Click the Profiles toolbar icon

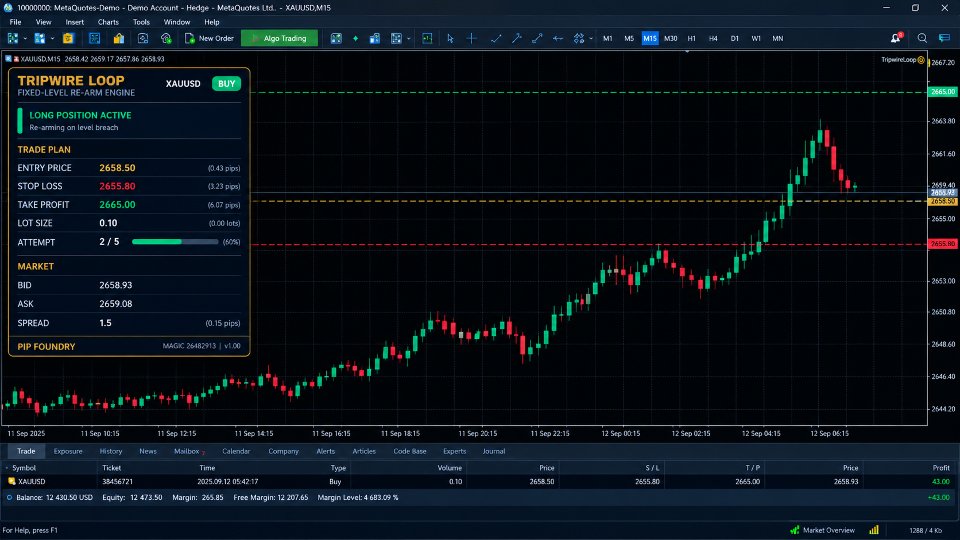tap(39, 38)
